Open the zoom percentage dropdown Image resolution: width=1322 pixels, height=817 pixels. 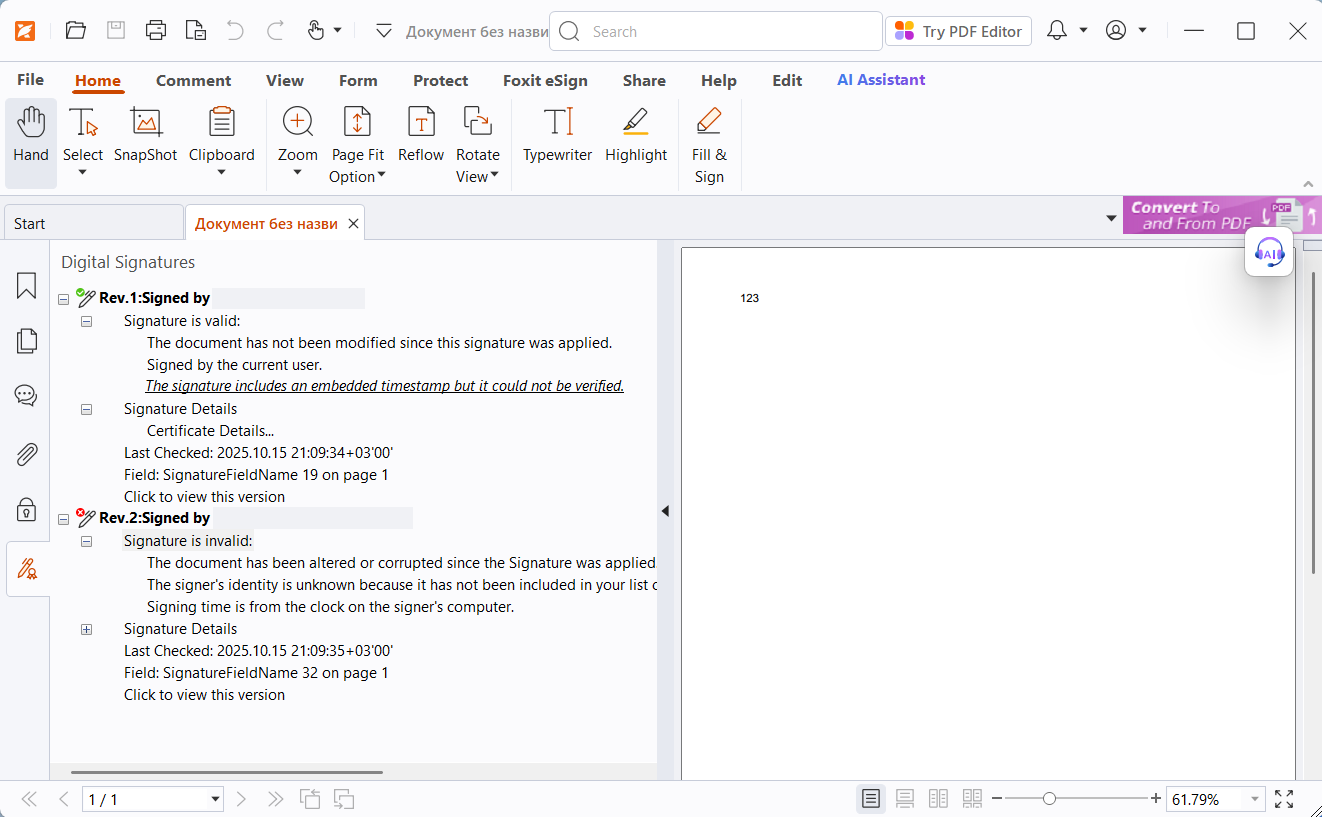[1255, 799]
